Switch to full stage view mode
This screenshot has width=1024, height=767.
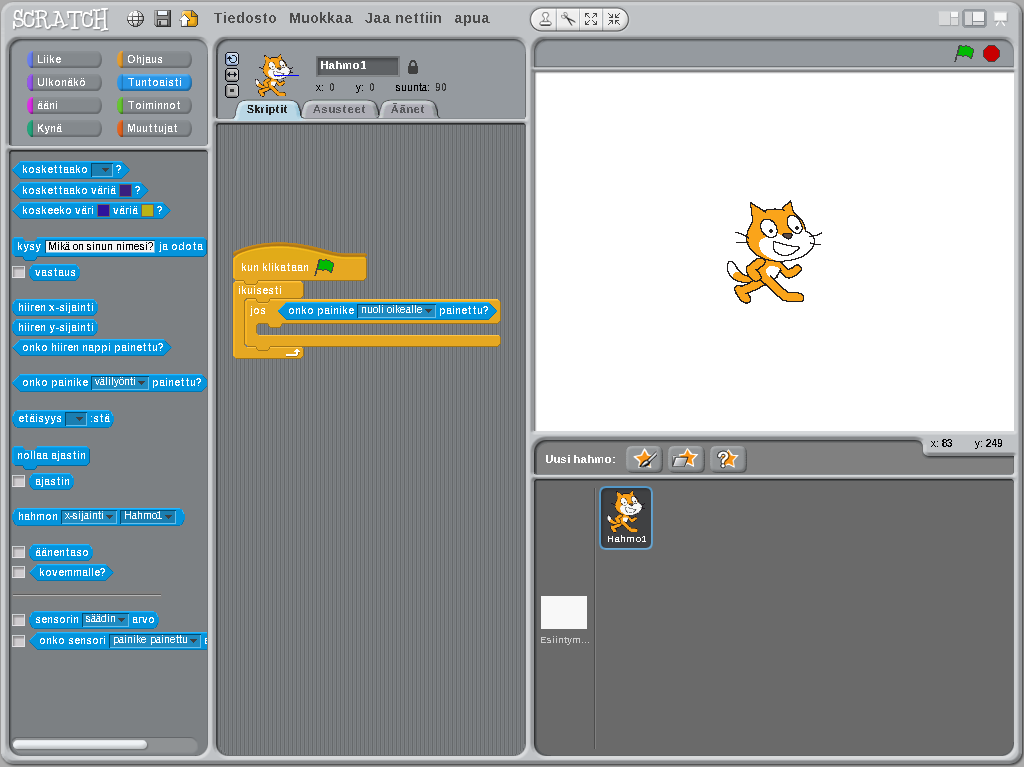(974, 19)
